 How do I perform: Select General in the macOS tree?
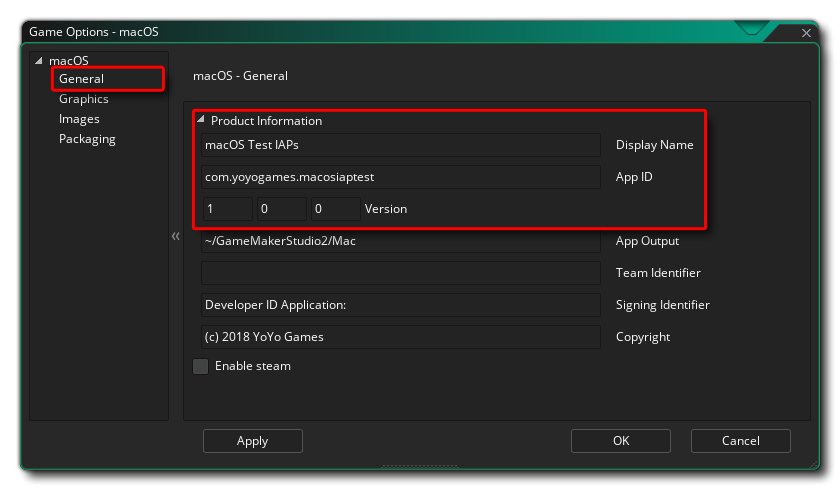pos(81,79)
